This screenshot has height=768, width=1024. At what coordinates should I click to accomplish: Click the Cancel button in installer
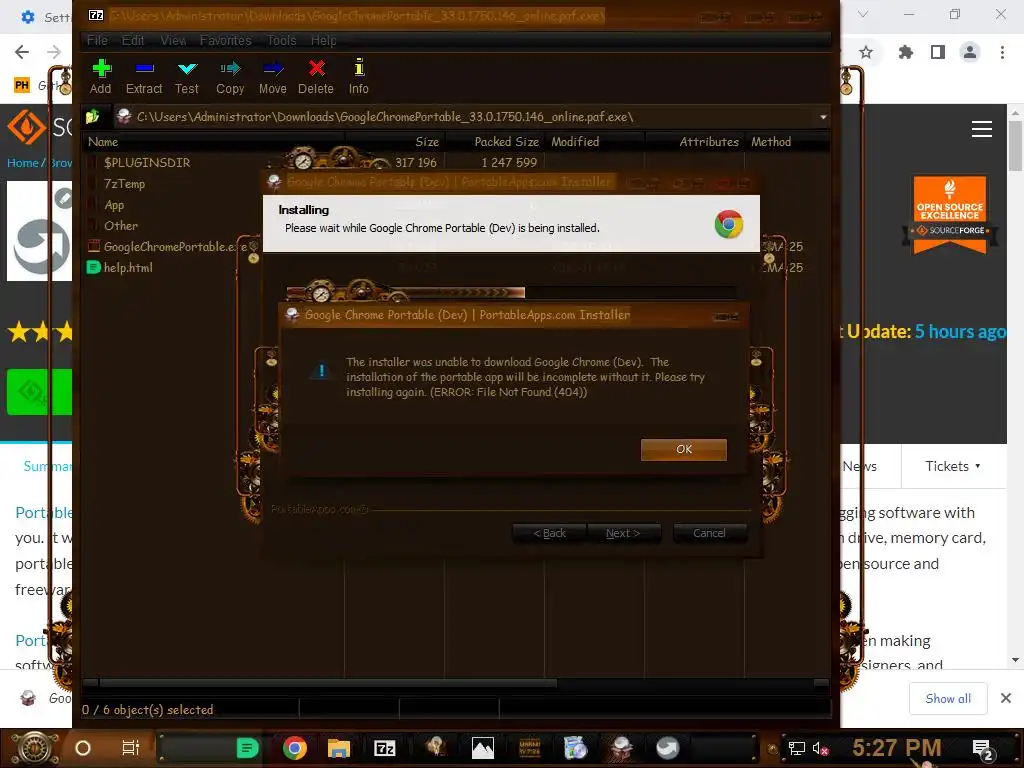709,533
